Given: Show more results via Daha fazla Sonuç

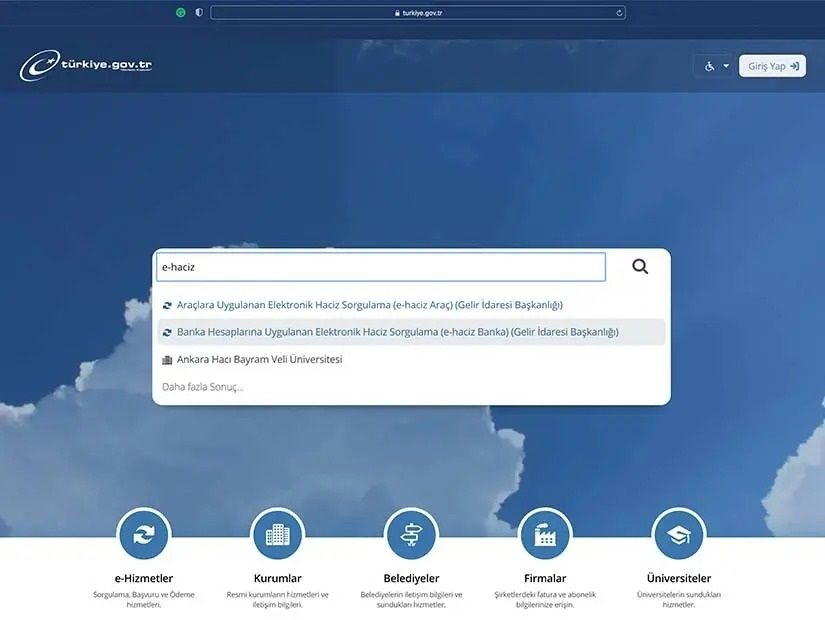Looking at the screenshot, I should [203, 387].
